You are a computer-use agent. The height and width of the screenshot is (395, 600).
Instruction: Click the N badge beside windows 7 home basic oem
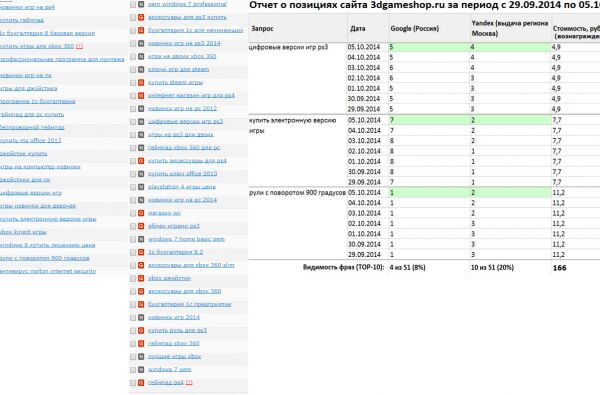click(141, 239)
